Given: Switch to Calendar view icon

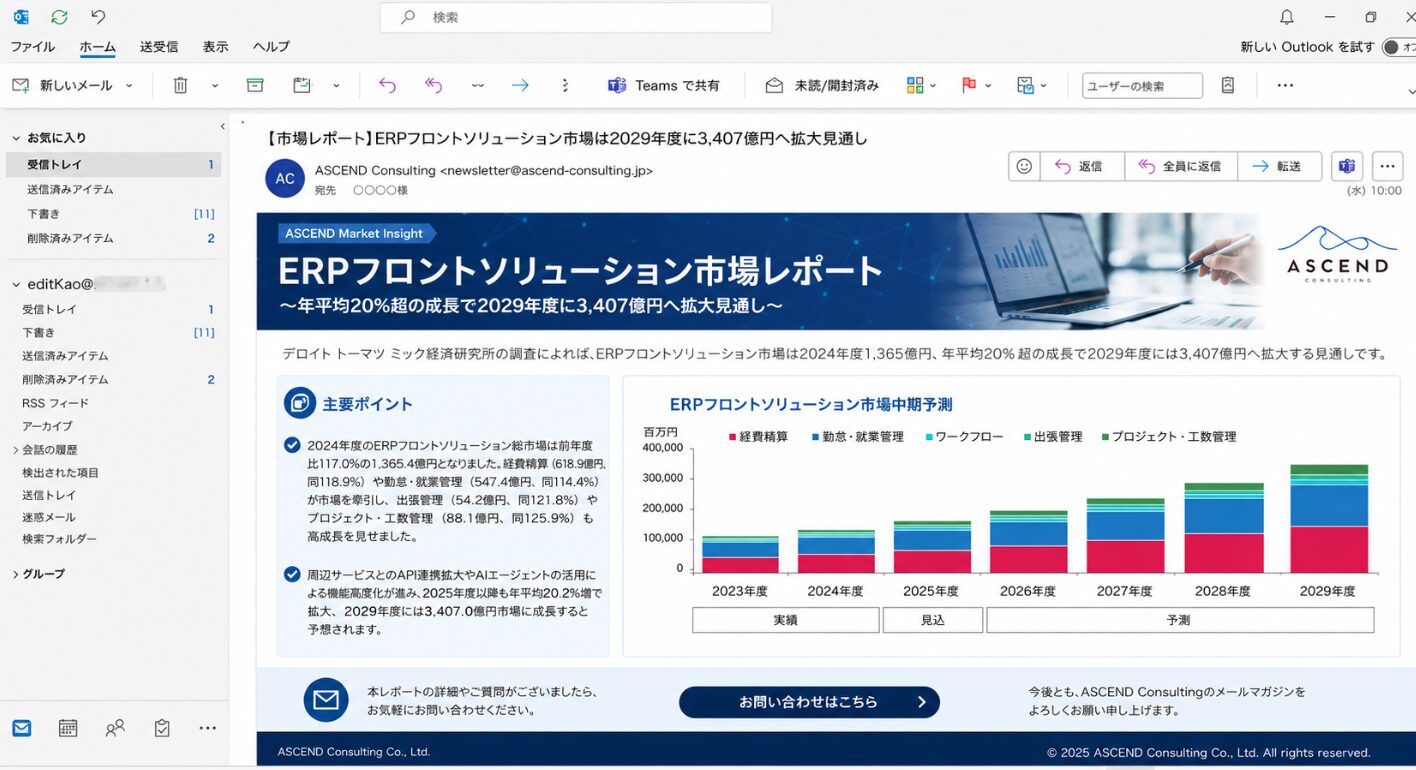Looking at the screenshot, I should point(68,728).
